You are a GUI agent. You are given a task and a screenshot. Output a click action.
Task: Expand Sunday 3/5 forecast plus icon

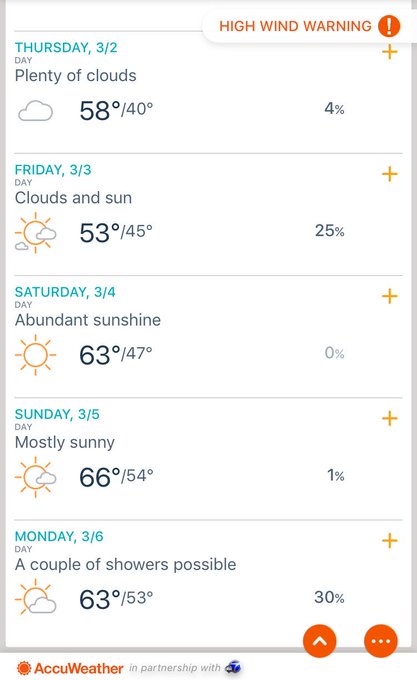389,418
